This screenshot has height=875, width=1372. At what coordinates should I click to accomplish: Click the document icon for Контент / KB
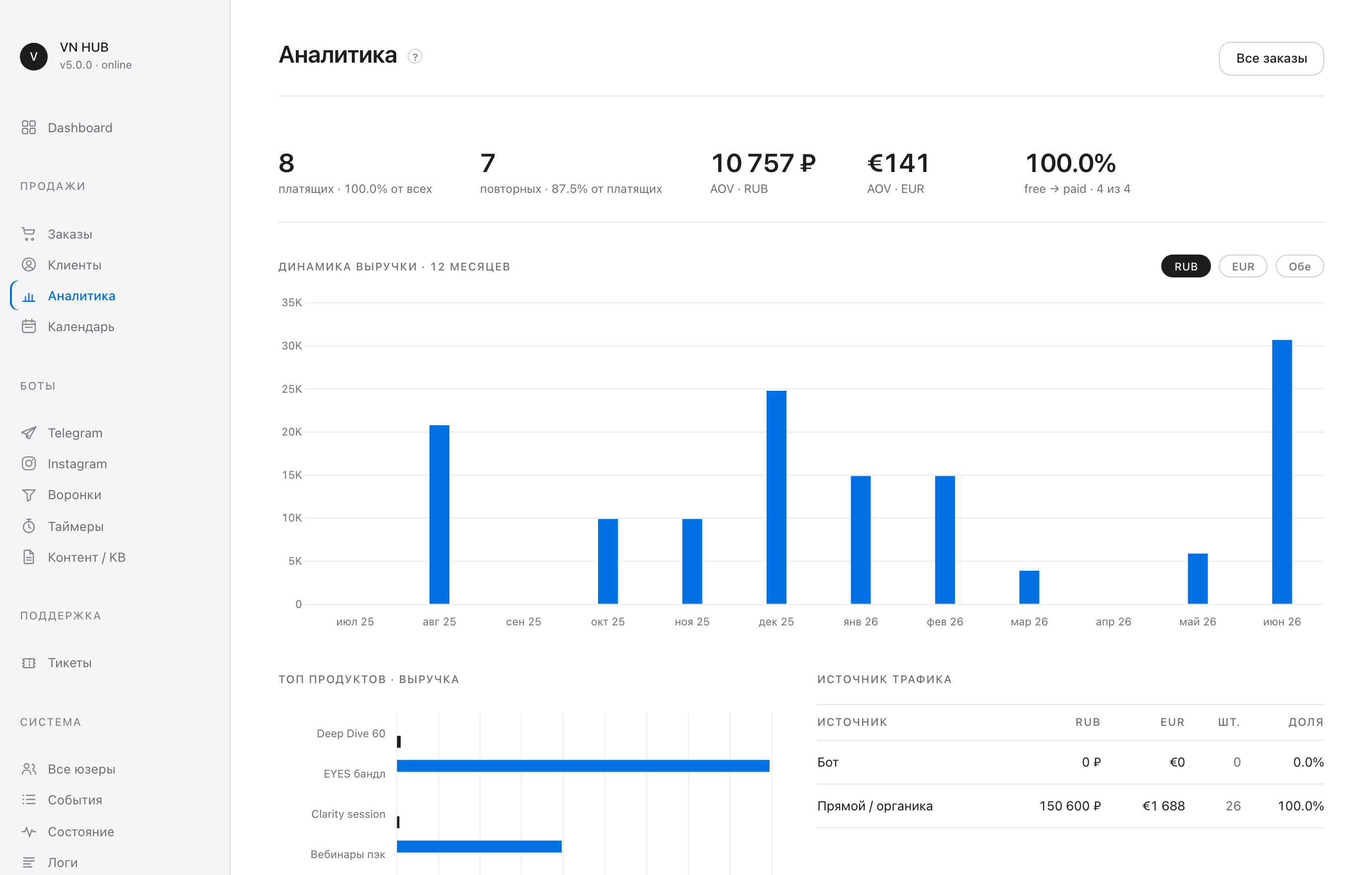tap(28, 557)
